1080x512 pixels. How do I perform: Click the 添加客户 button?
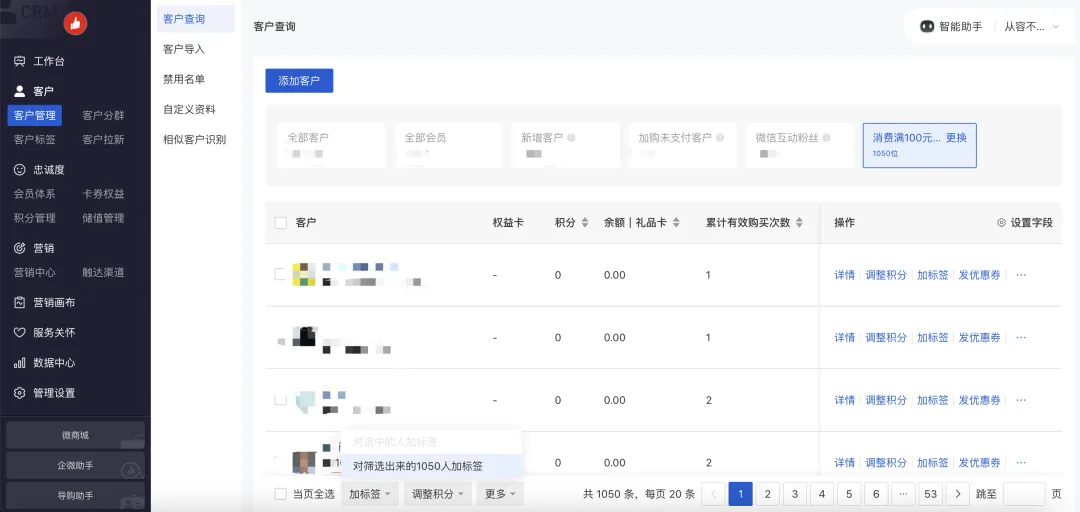299,81
